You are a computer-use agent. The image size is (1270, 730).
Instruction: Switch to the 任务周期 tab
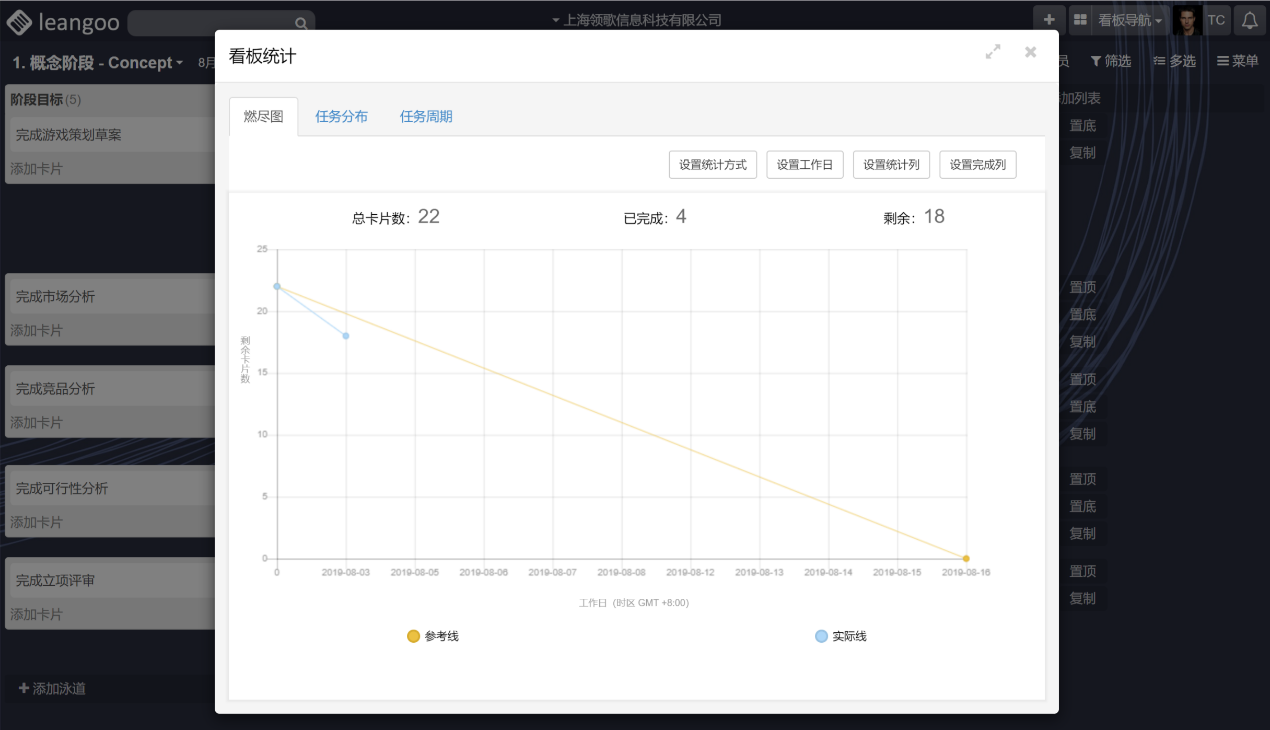click(x=426, y=117)
